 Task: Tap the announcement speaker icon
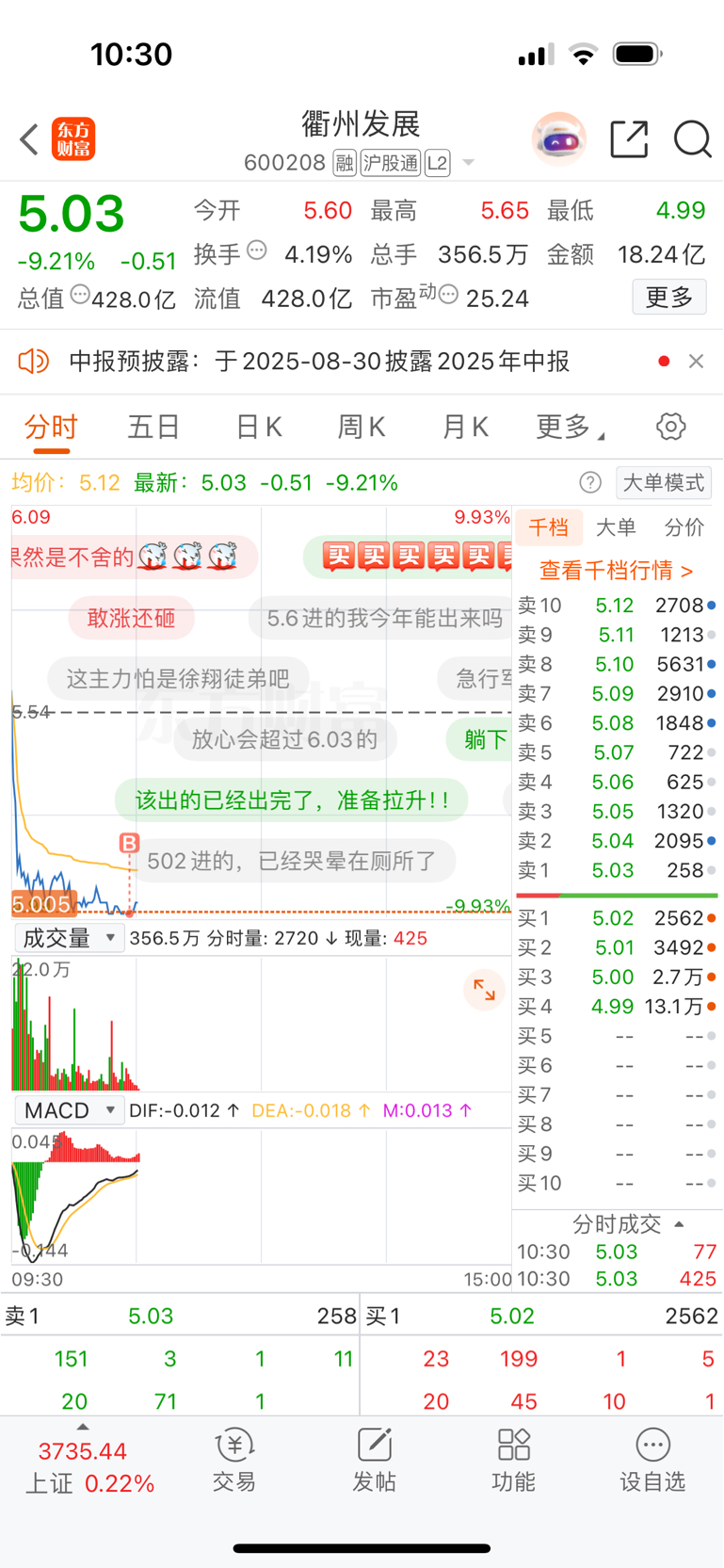(x=33, y=361)
